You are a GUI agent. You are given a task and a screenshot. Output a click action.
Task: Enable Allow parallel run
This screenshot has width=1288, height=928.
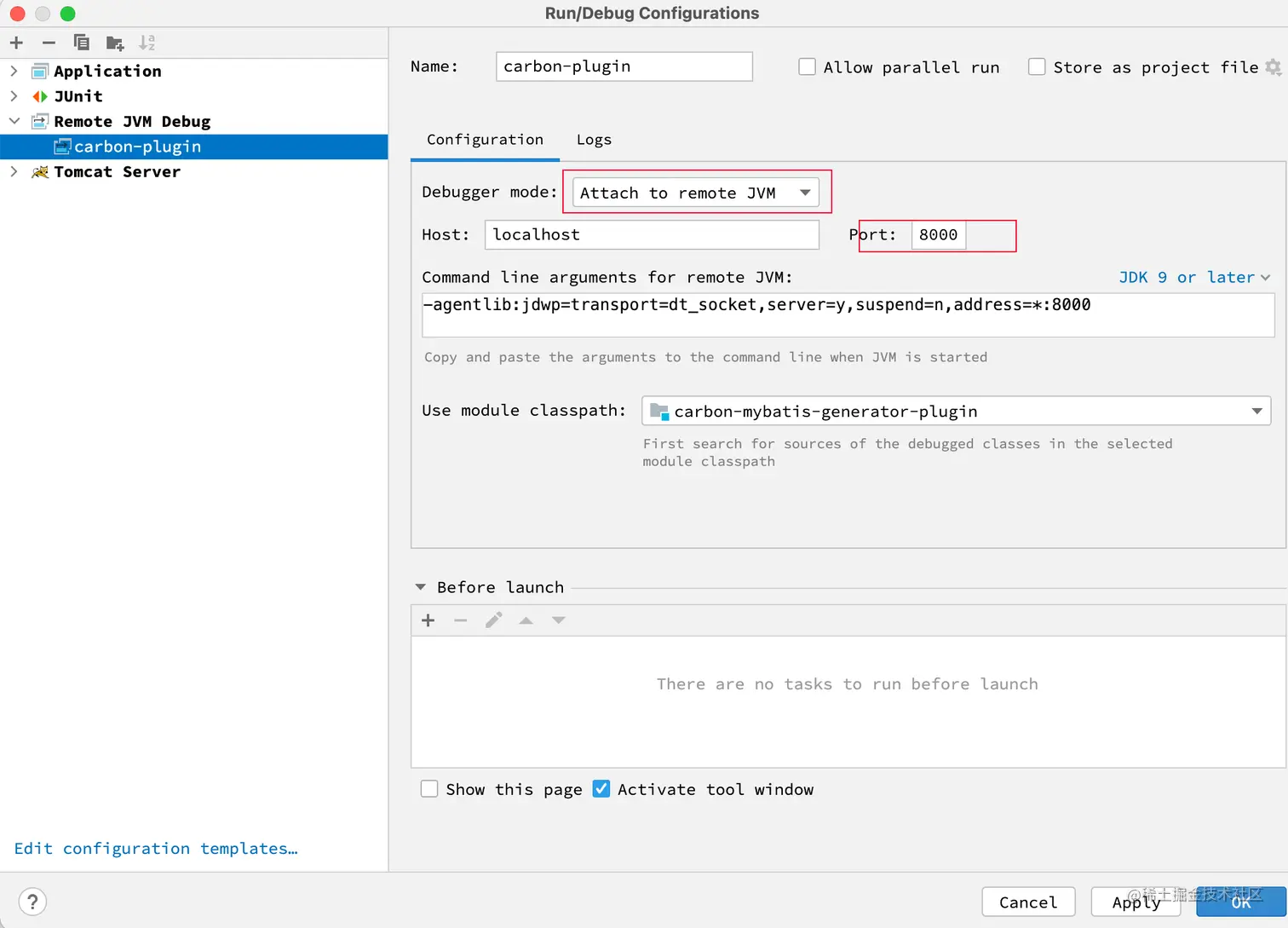click(807, 67)
